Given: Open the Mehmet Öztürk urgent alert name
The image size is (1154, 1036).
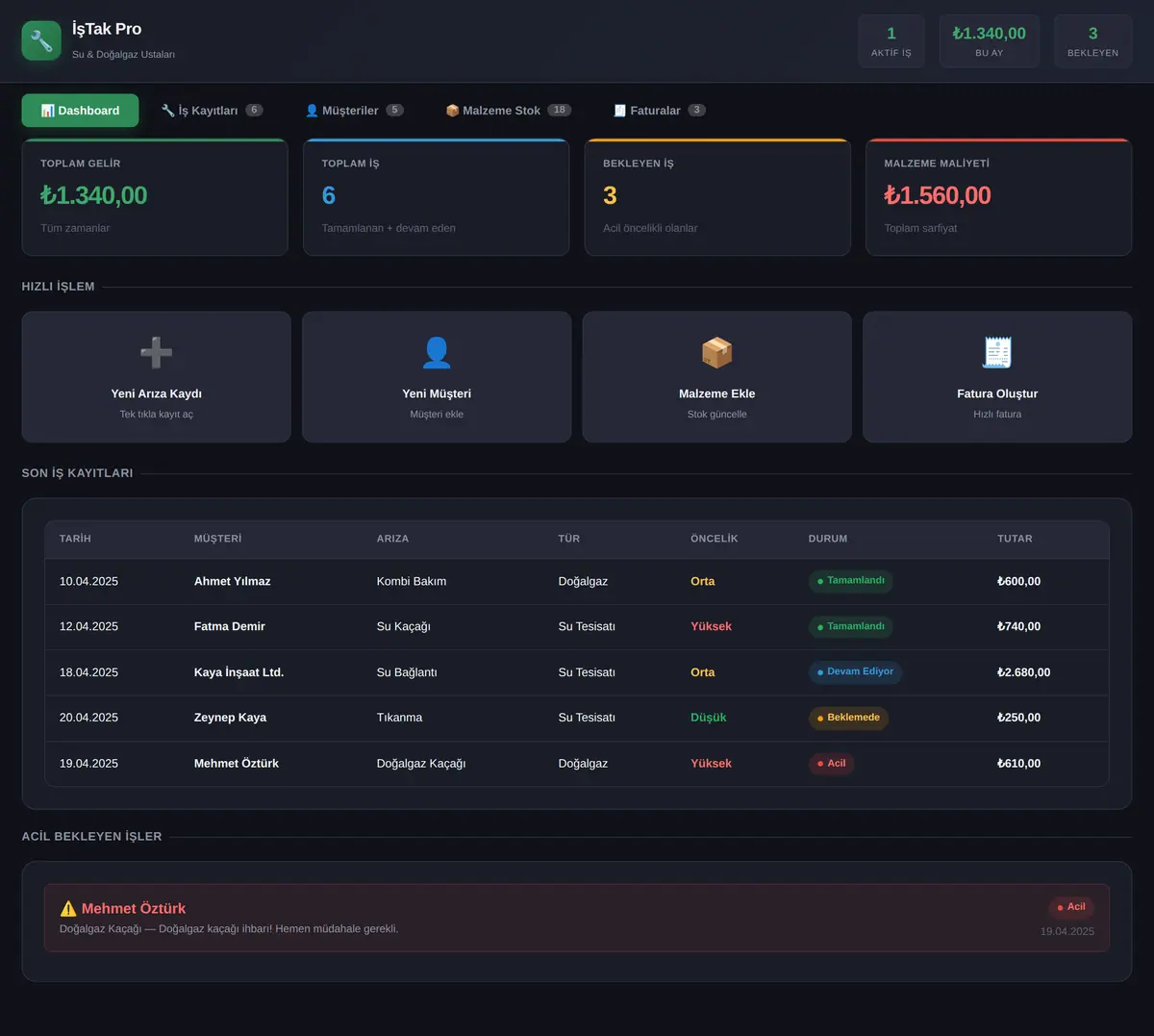Looking at the screenshot, I should [x=134, y=908].
